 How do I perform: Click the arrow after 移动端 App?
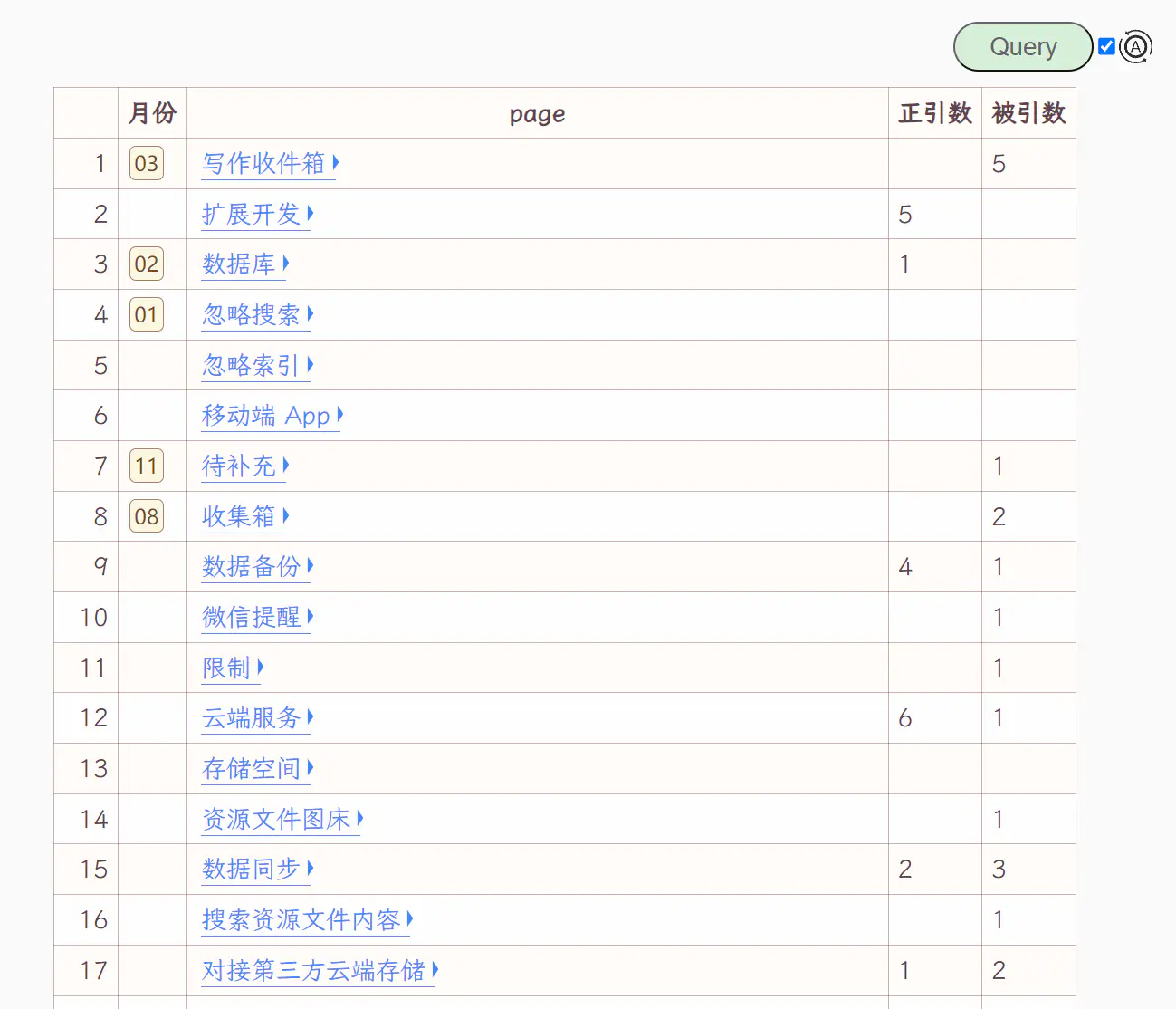click(340, 414)
